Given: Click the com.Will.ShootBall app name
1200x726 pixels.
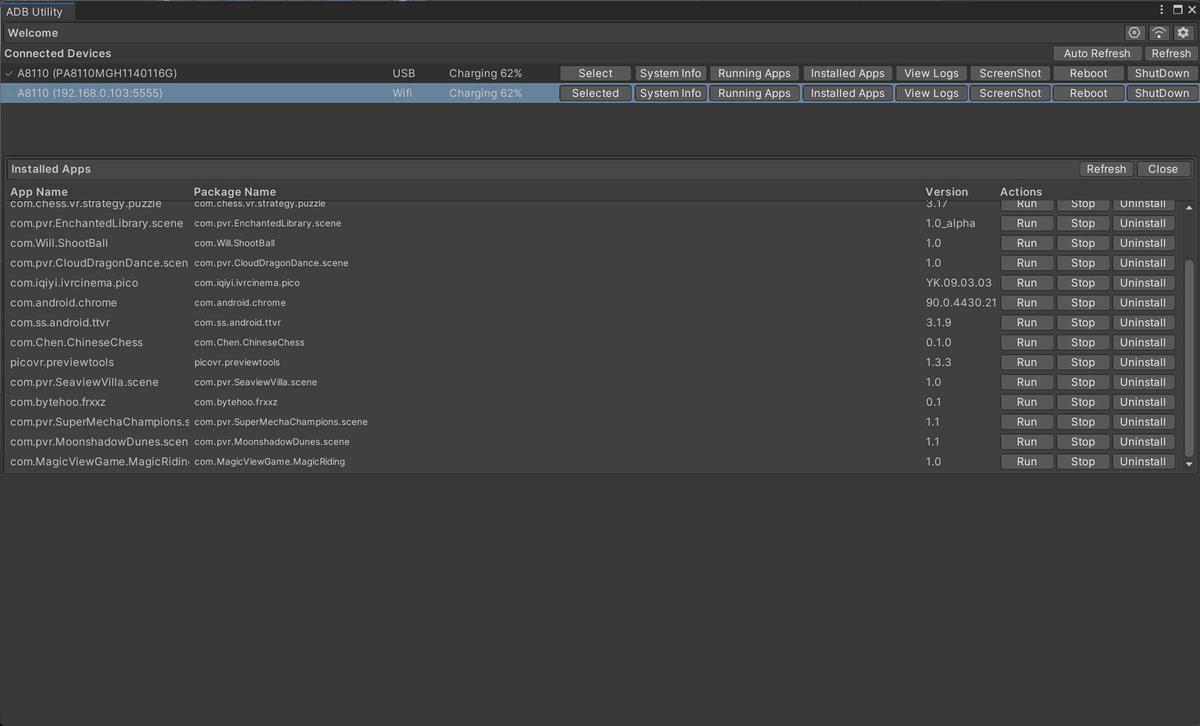Looking at the screenshot, I should point(59,243).
